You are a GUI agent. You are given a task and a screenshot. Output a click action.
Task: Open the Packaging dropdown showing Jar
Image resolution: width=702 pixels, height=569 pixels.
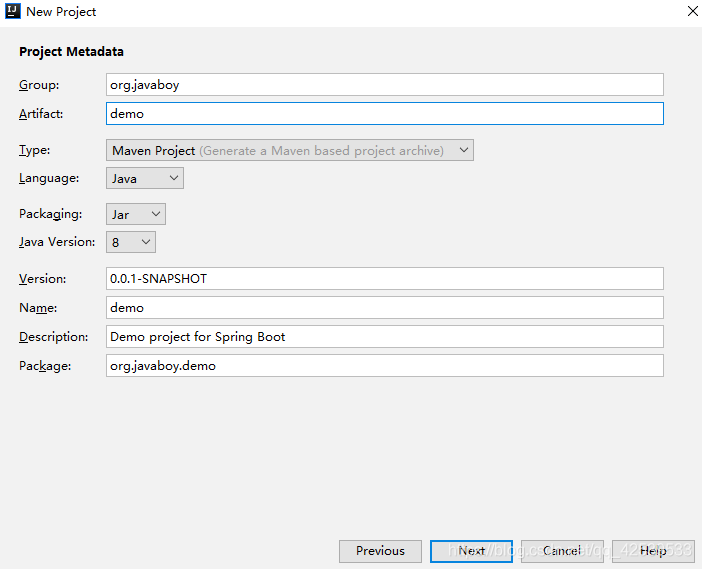pyautogui.click(x=136, y=214)
